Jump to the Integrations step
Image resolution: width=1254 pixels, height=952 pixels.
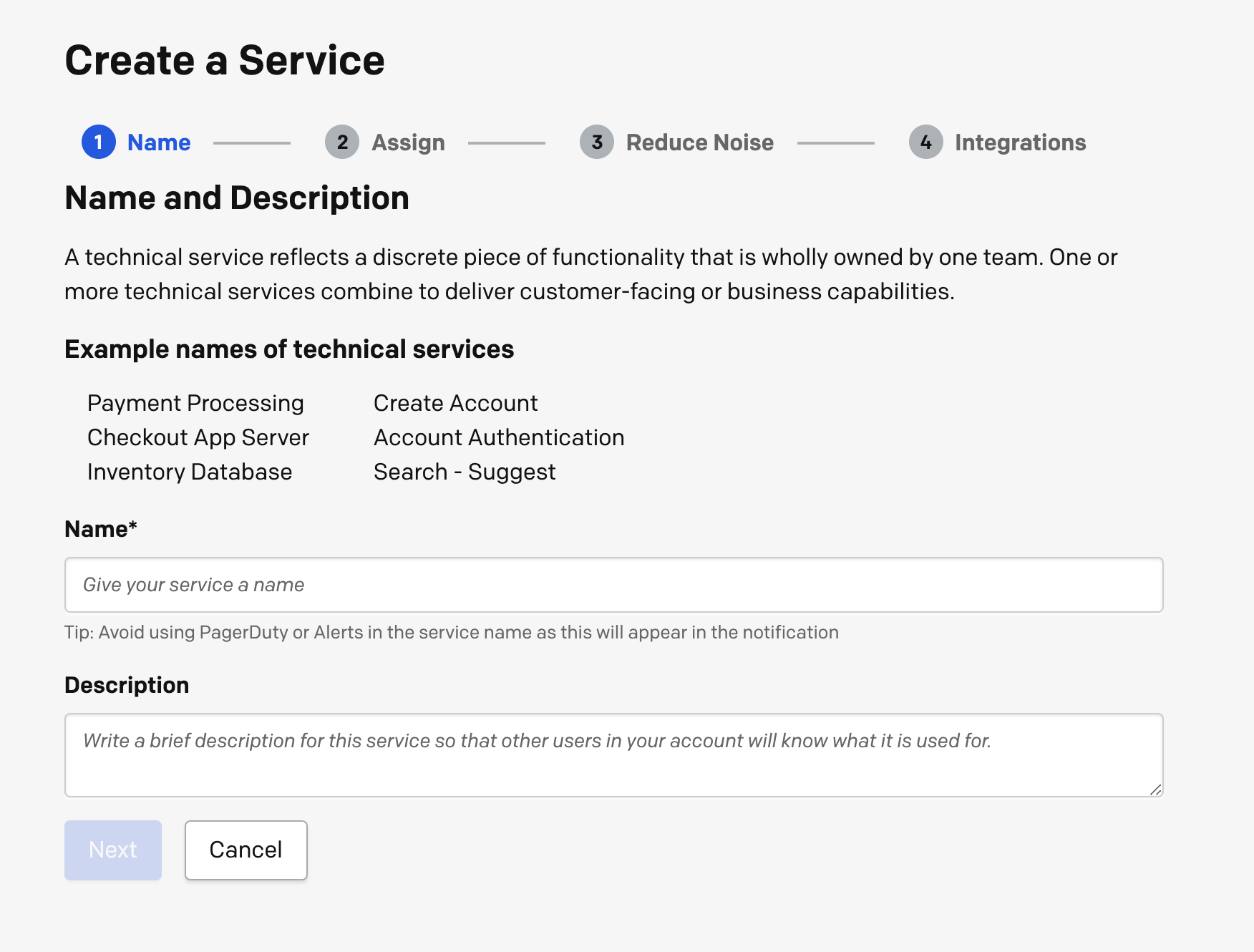(1020, 142)
